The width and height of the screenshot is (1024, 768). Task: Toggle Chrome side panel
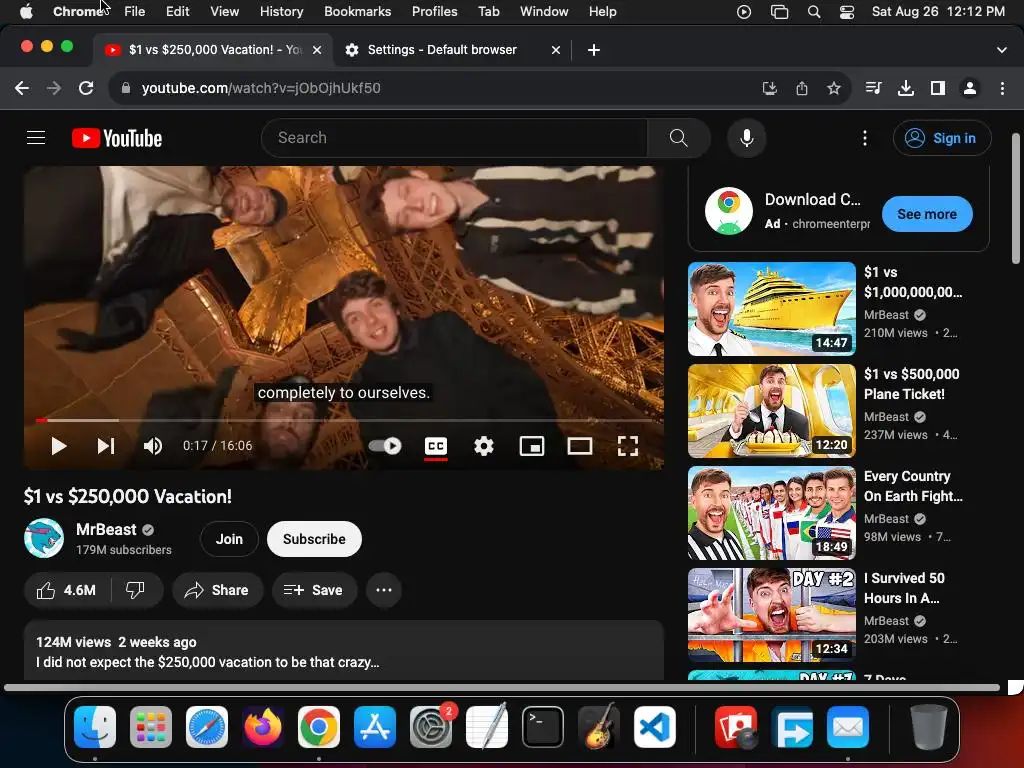[x=938, y=88]
